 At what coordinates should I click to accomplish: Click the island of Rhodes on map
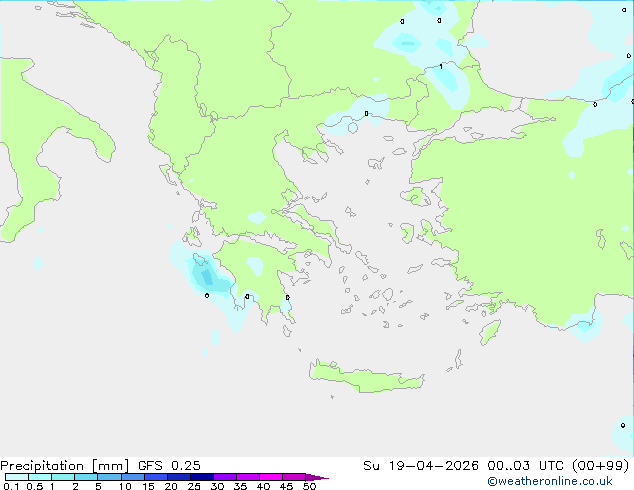[490, 332]
